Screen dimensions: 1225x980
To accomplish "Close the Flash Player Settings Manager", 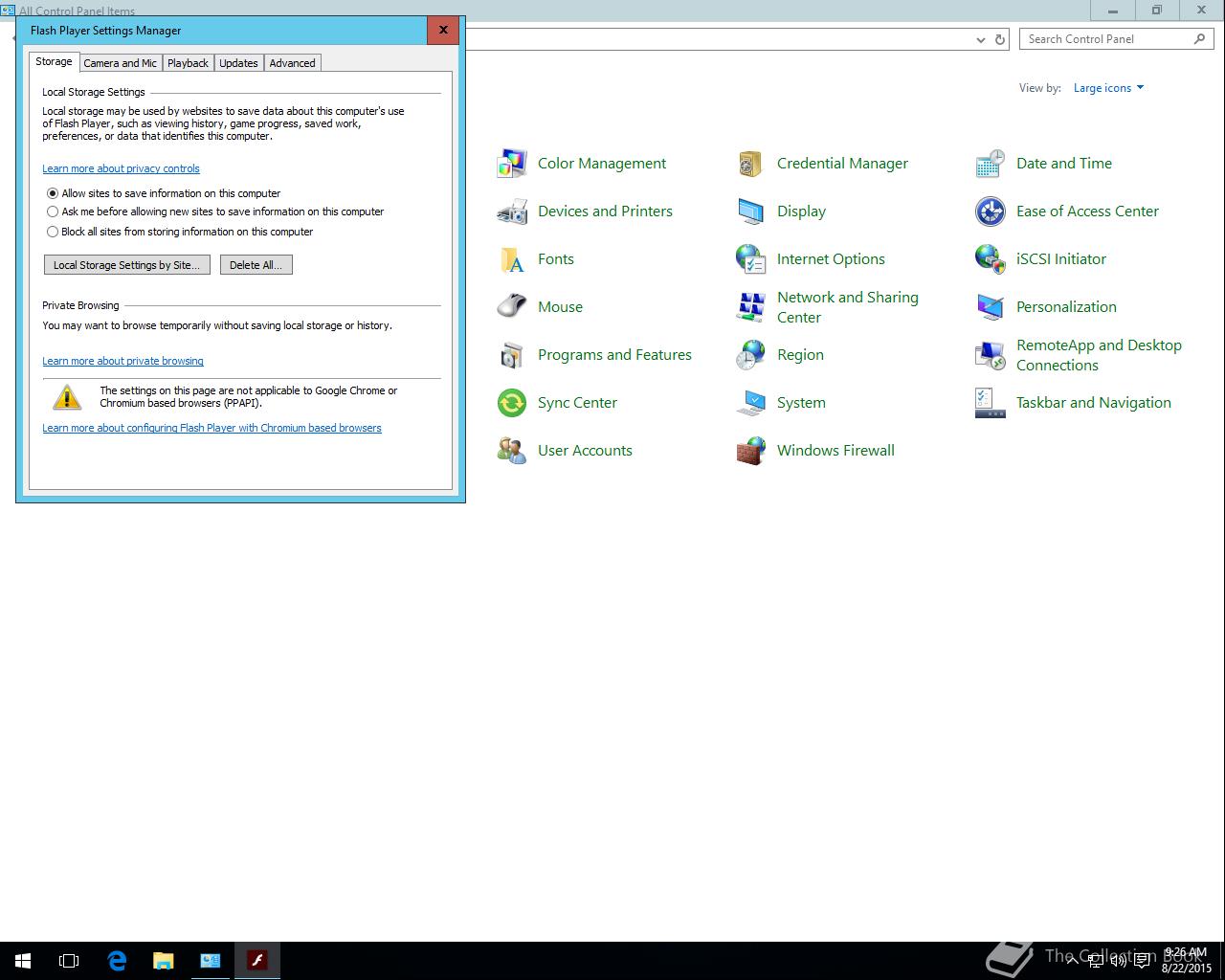I will 443,30.
